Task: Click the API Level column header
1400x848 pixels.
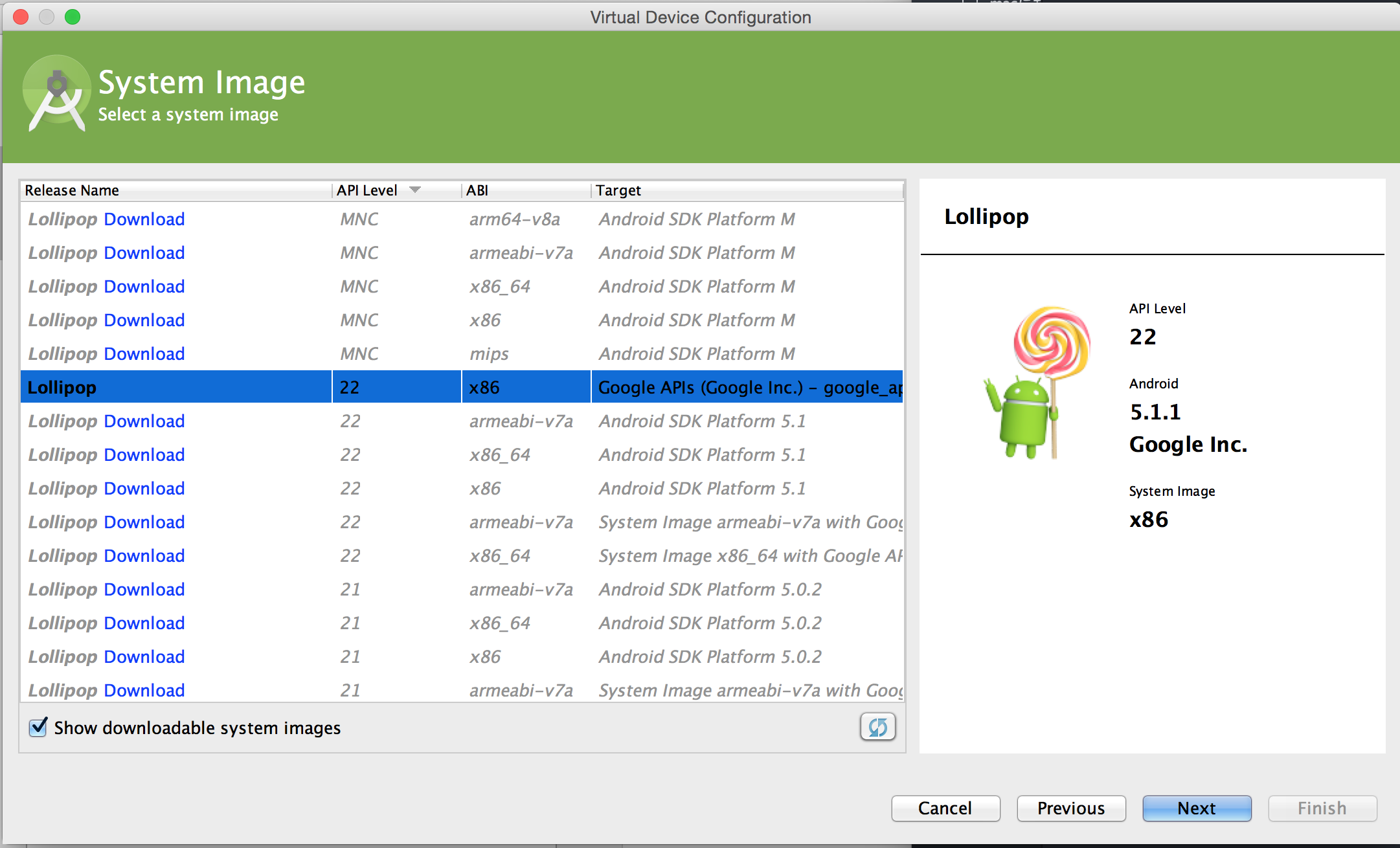Action: pos(397,190)
